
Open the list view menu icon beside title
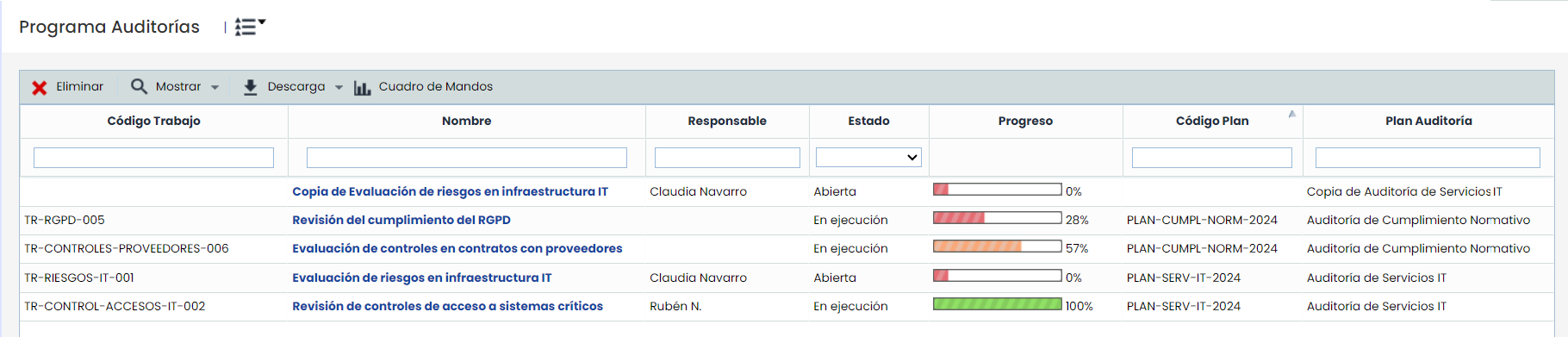pos(250,27)
